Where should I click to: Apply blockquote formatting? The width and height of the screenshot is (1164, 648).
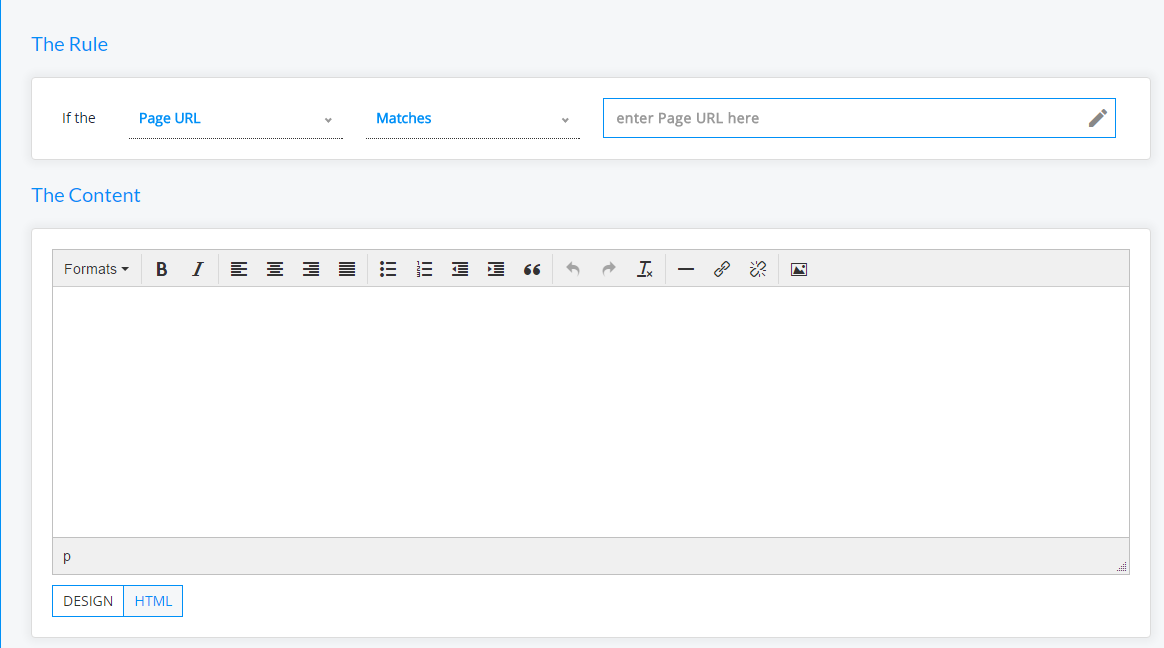coord(532,269)
